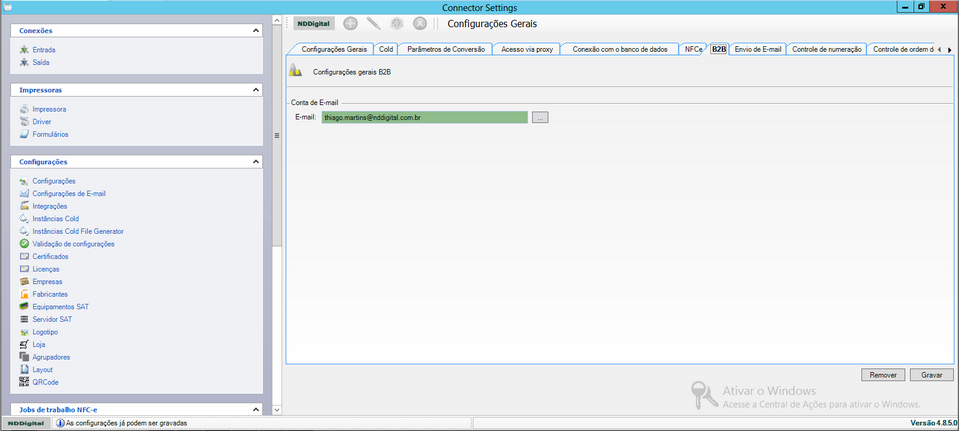Open Empresas
The height and width of the screenshot is (431, 960).
pyautogui.click(x=47, y=282)
